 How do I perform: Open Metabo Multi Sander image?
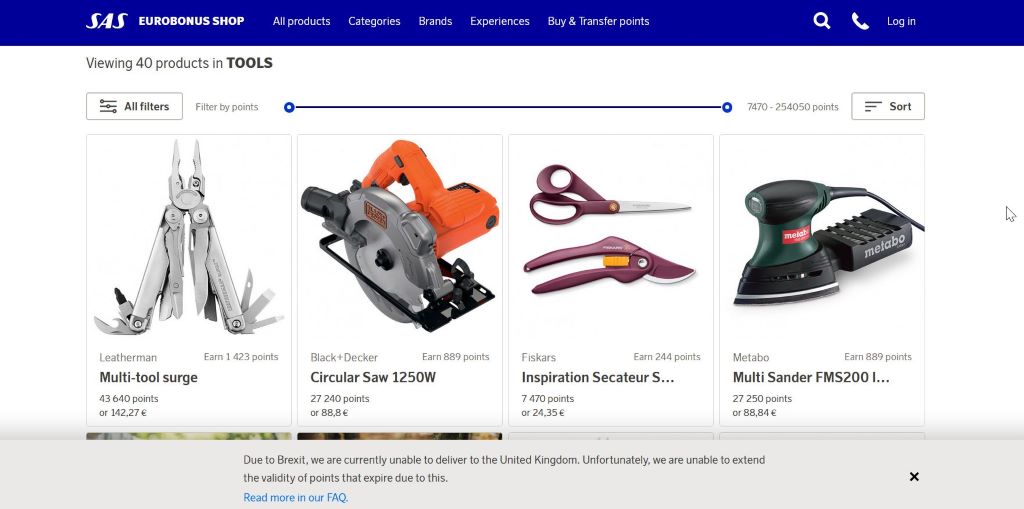(x=822, y=237)
